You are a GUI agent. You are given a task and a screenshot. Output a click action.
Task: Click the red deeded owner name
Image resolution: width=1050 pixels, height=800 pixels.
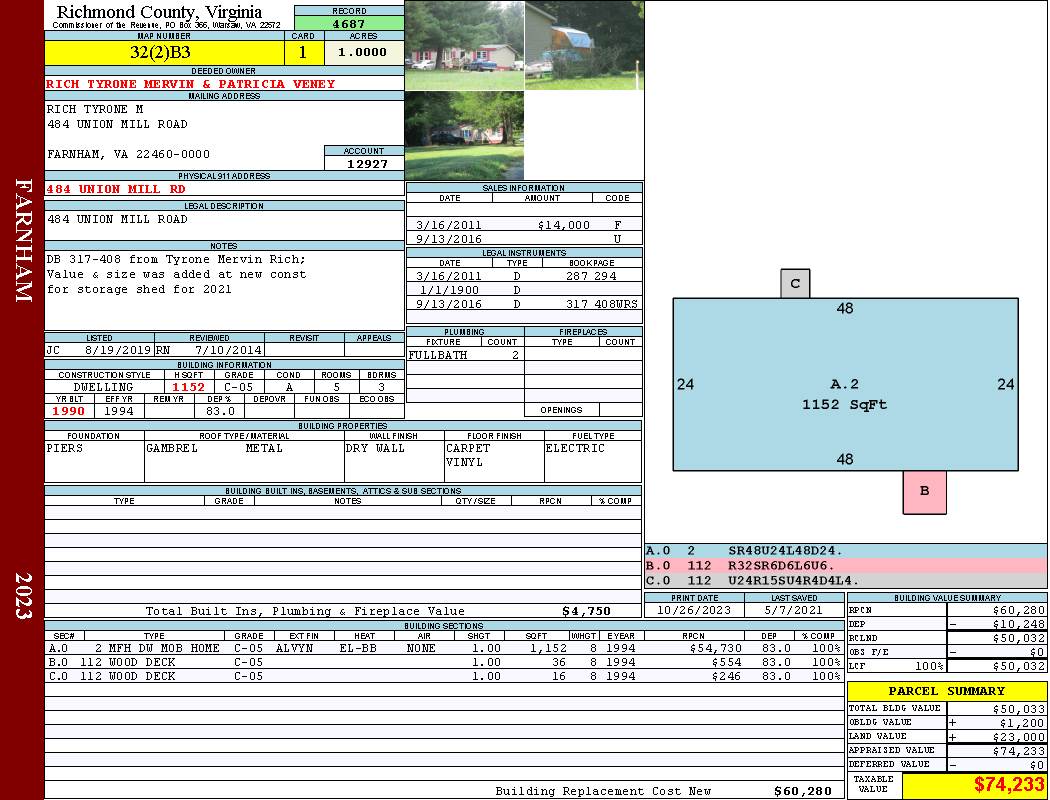[191, 84]
